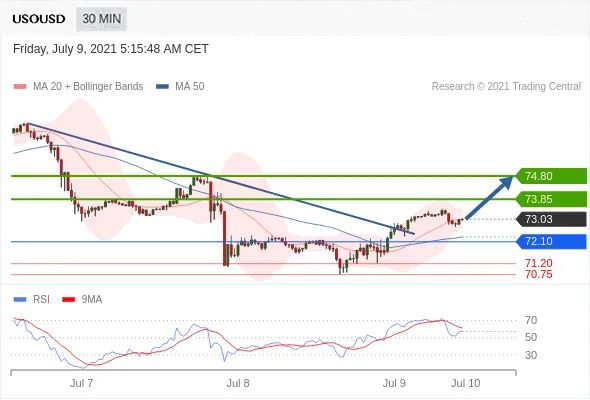Click the 70.75 red support label

coord(539,274)
